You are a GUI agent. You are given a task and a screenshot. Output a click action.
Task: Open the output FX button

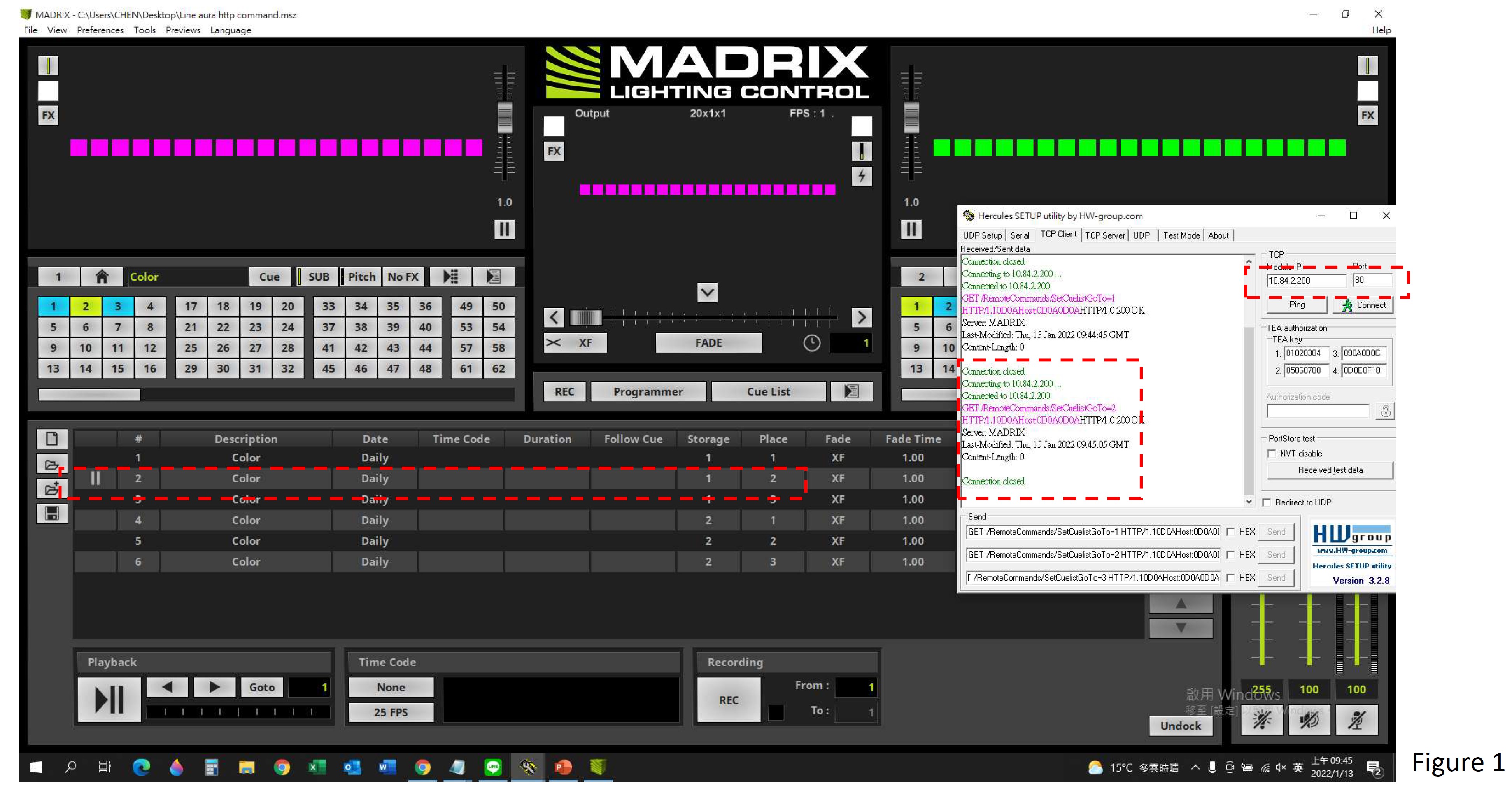tap(554, 151)
